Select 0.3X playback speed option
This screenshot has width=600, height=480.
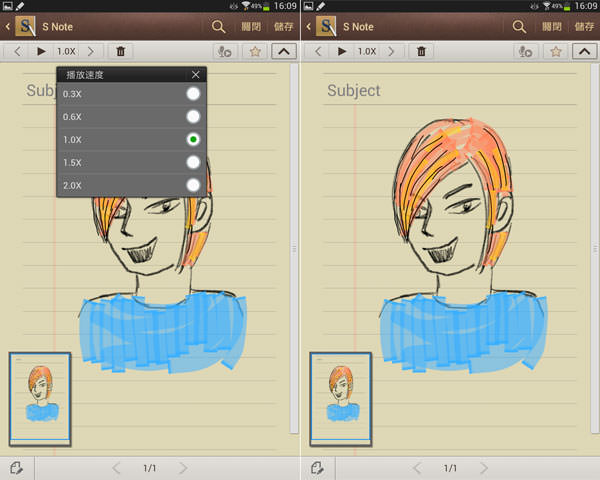[x=193, y=94]
